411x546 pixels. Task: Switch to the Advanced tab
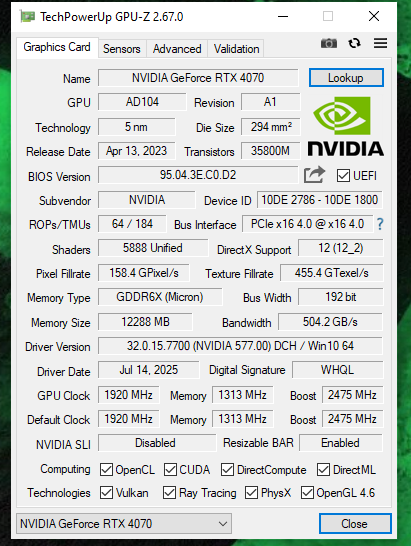point(177,49)
